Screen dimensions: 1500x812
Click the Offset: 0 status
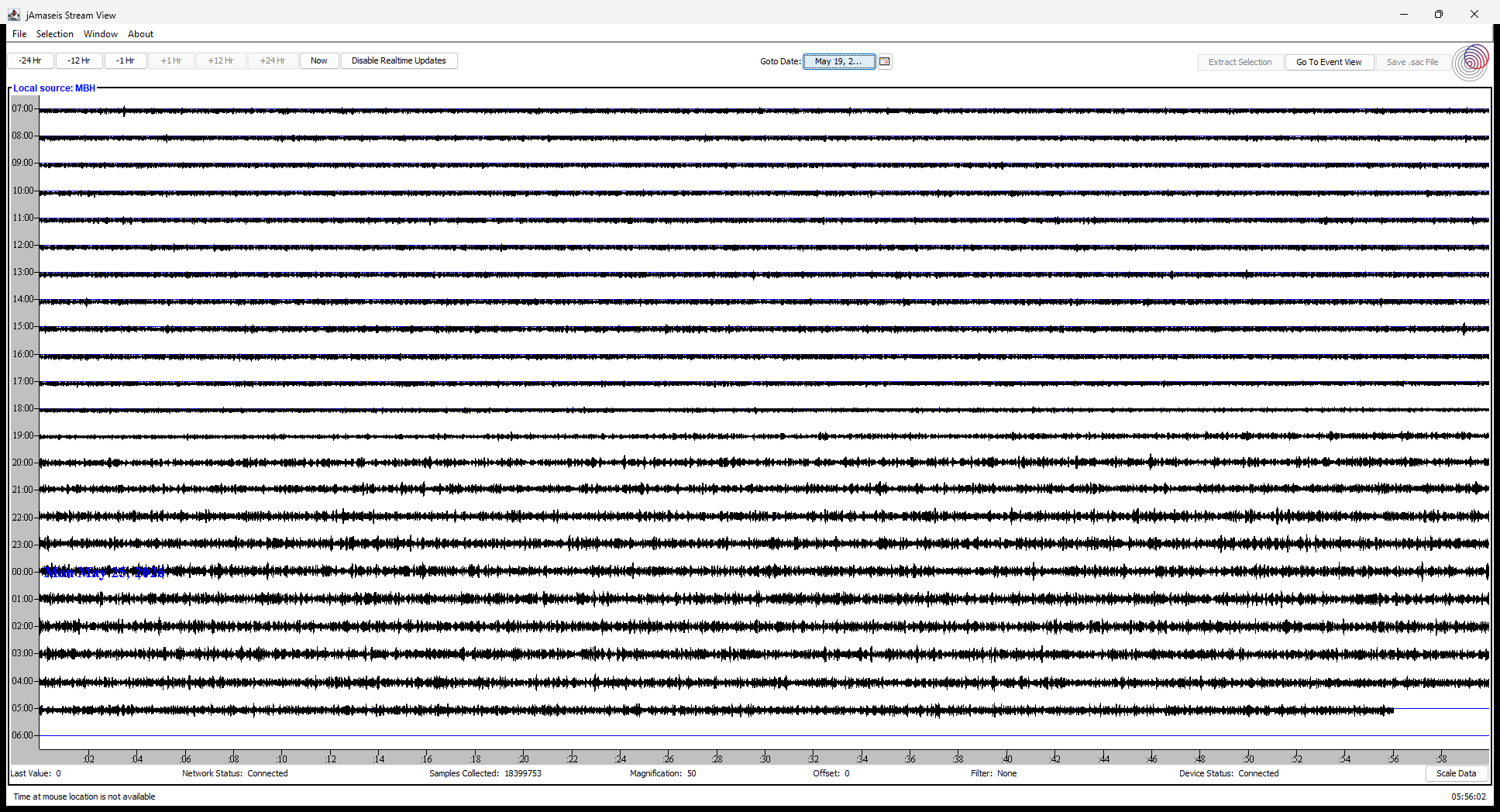pos(831,773)
